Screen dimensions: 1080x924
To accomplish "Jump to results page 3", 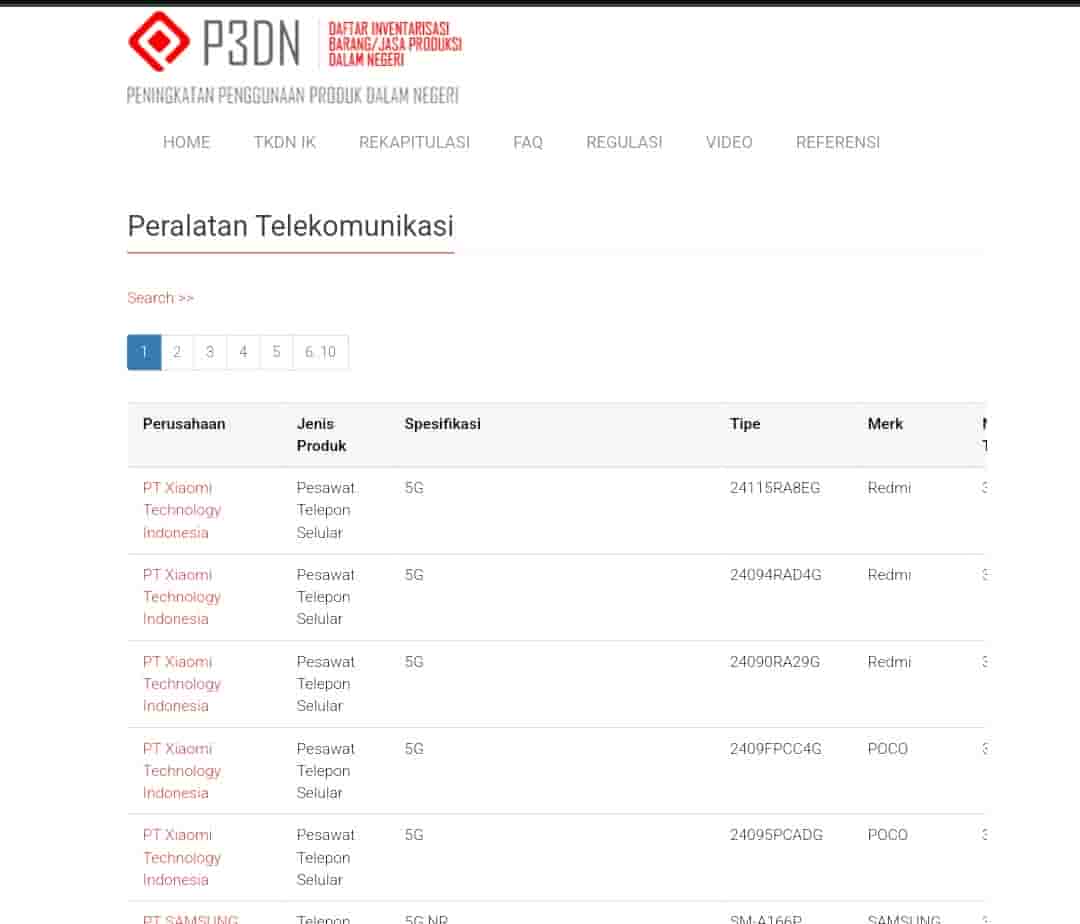I will [x=210, y=352].
